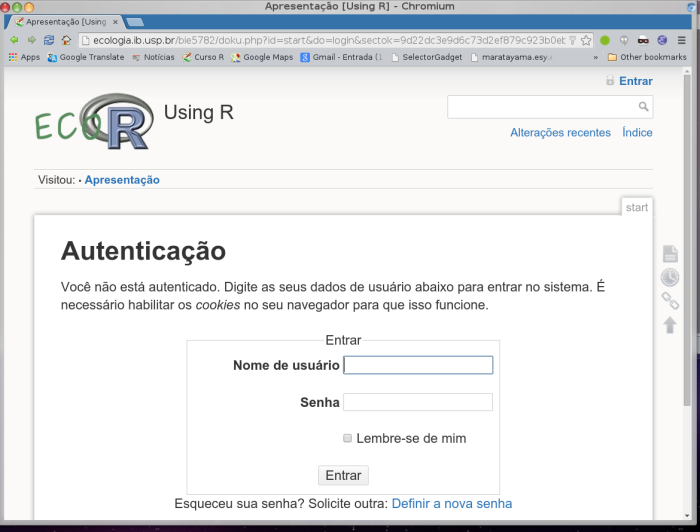This screenshot has height=532, width=700.
Task: Click the back-to-top arrow icon
Action: (670, 325)
